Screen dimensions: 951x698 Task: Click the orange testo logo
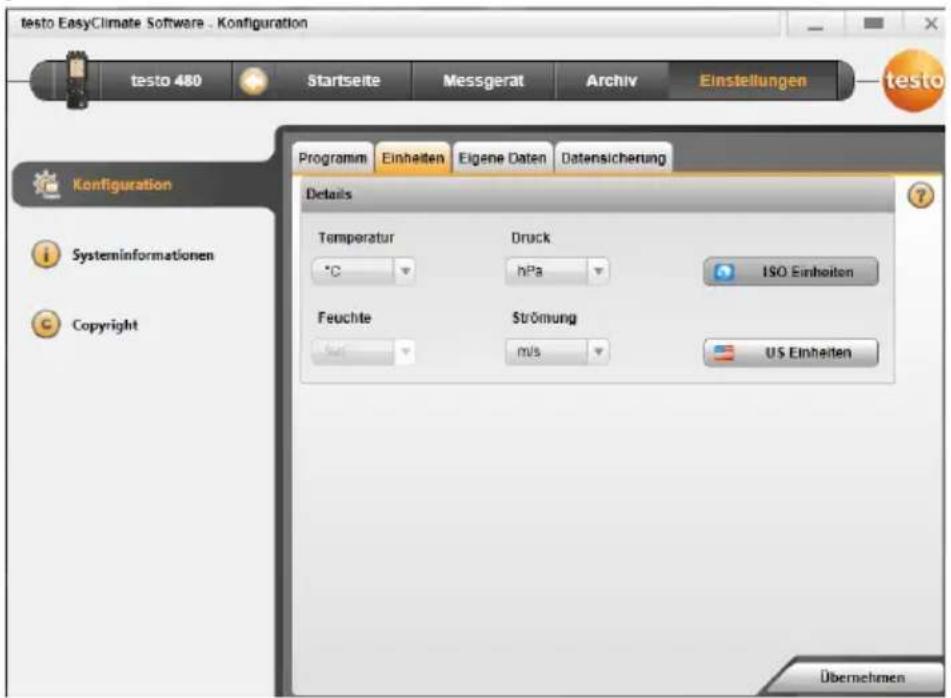click(x=913, y=81)
